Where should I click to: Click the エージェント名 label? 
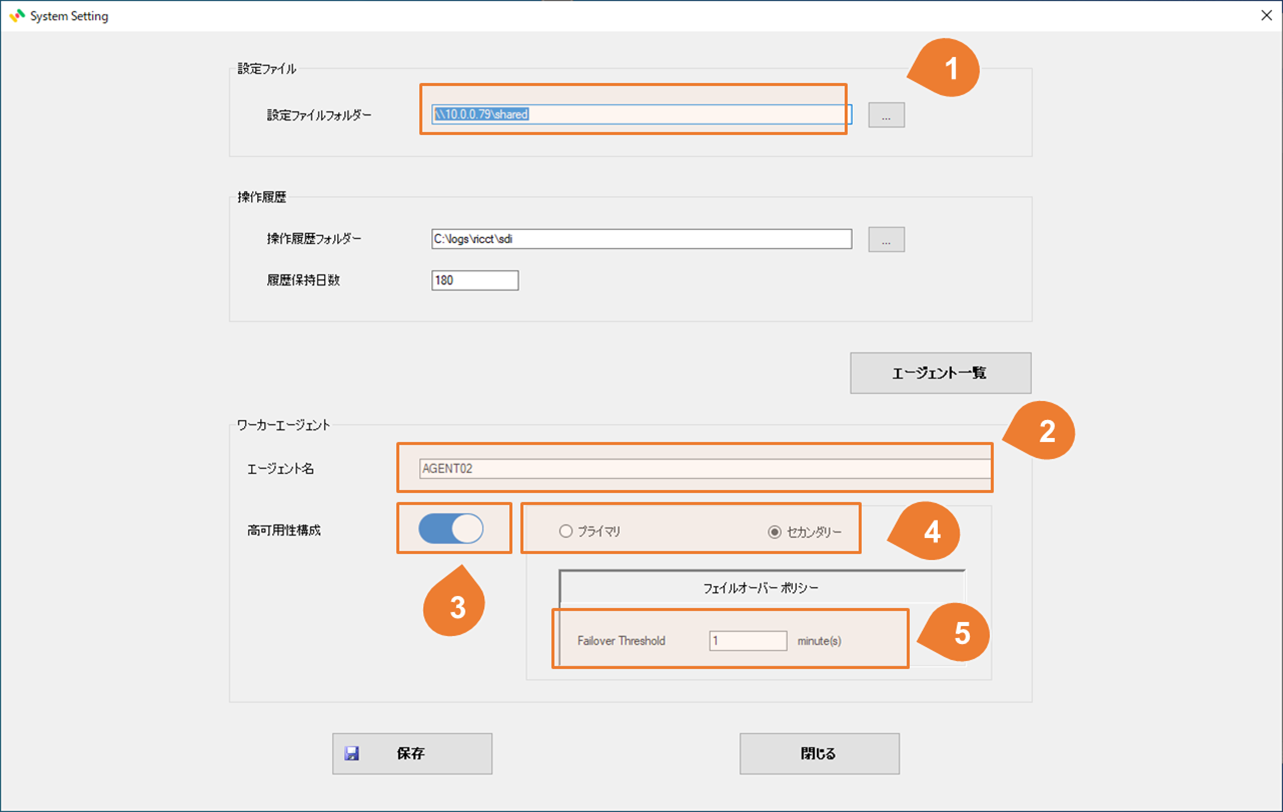tap(280, 468)
